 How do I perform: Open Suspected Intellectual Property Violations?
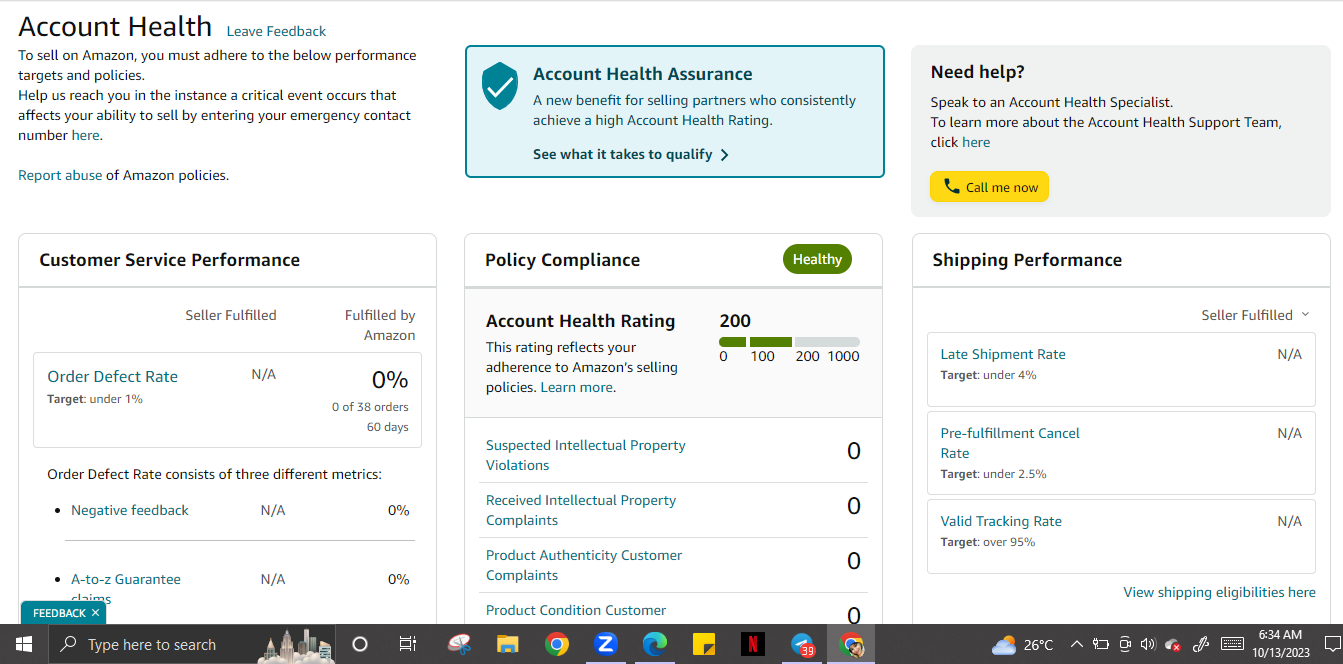click(586, 455)
